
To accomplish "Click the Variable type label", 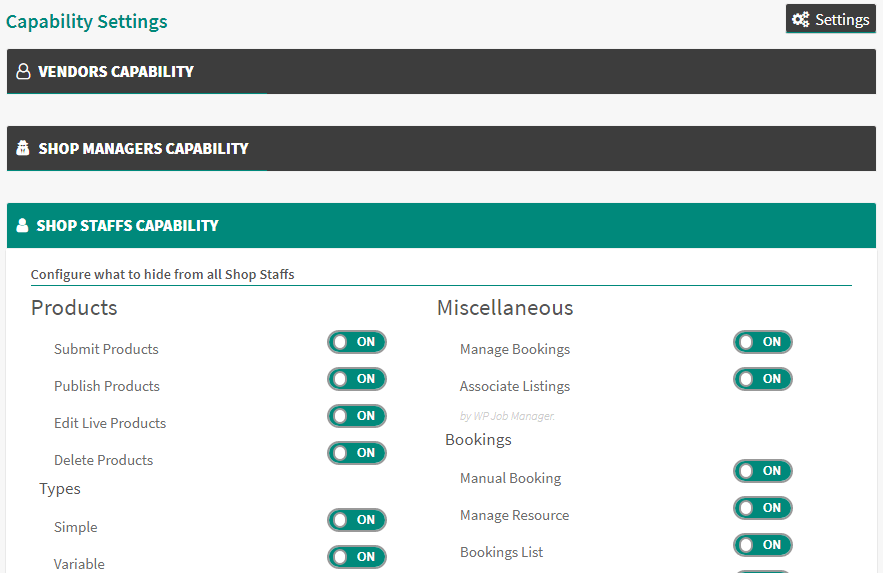I will 79,564.
